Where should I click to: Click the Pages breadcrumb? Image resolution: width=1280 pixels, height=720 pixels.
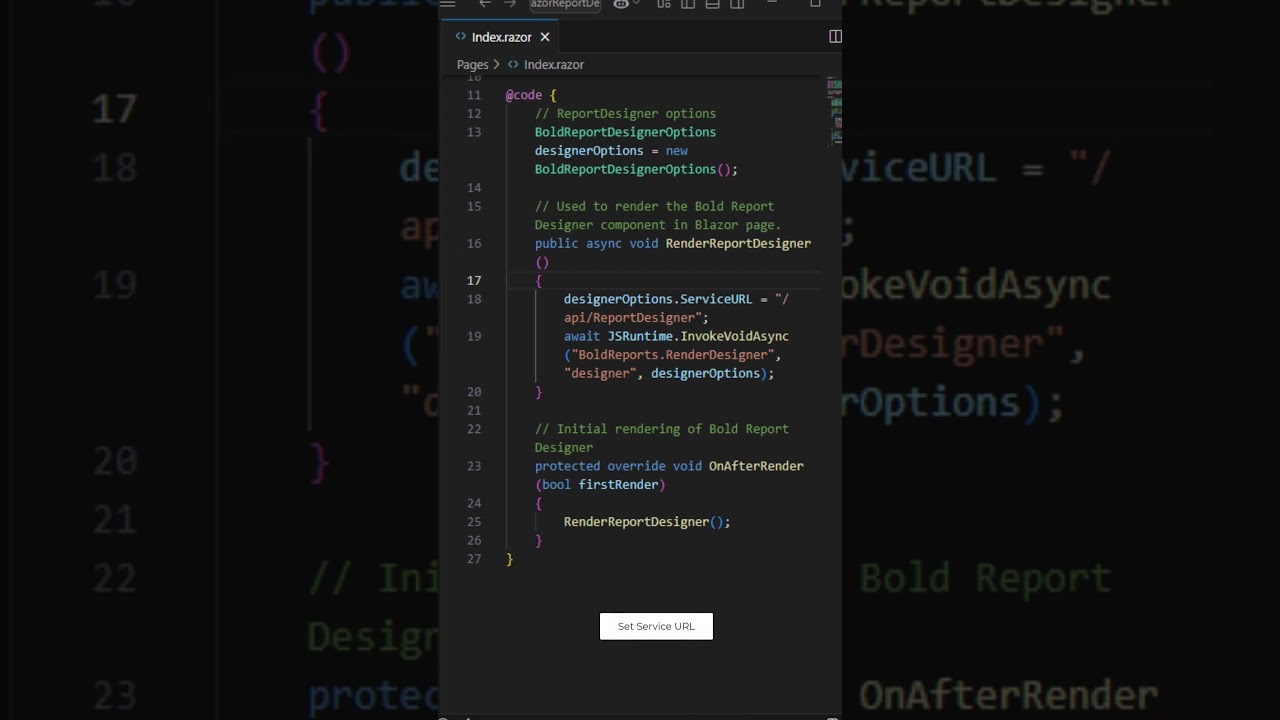472,64
